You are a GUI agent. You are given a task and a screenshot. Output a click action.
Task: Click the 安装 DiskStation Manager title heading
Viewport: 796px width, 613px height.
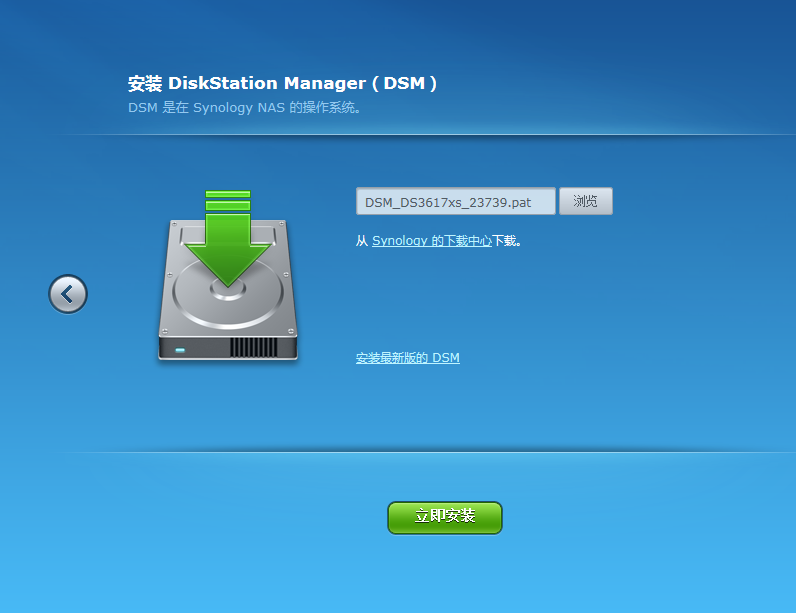click(282, 83)
